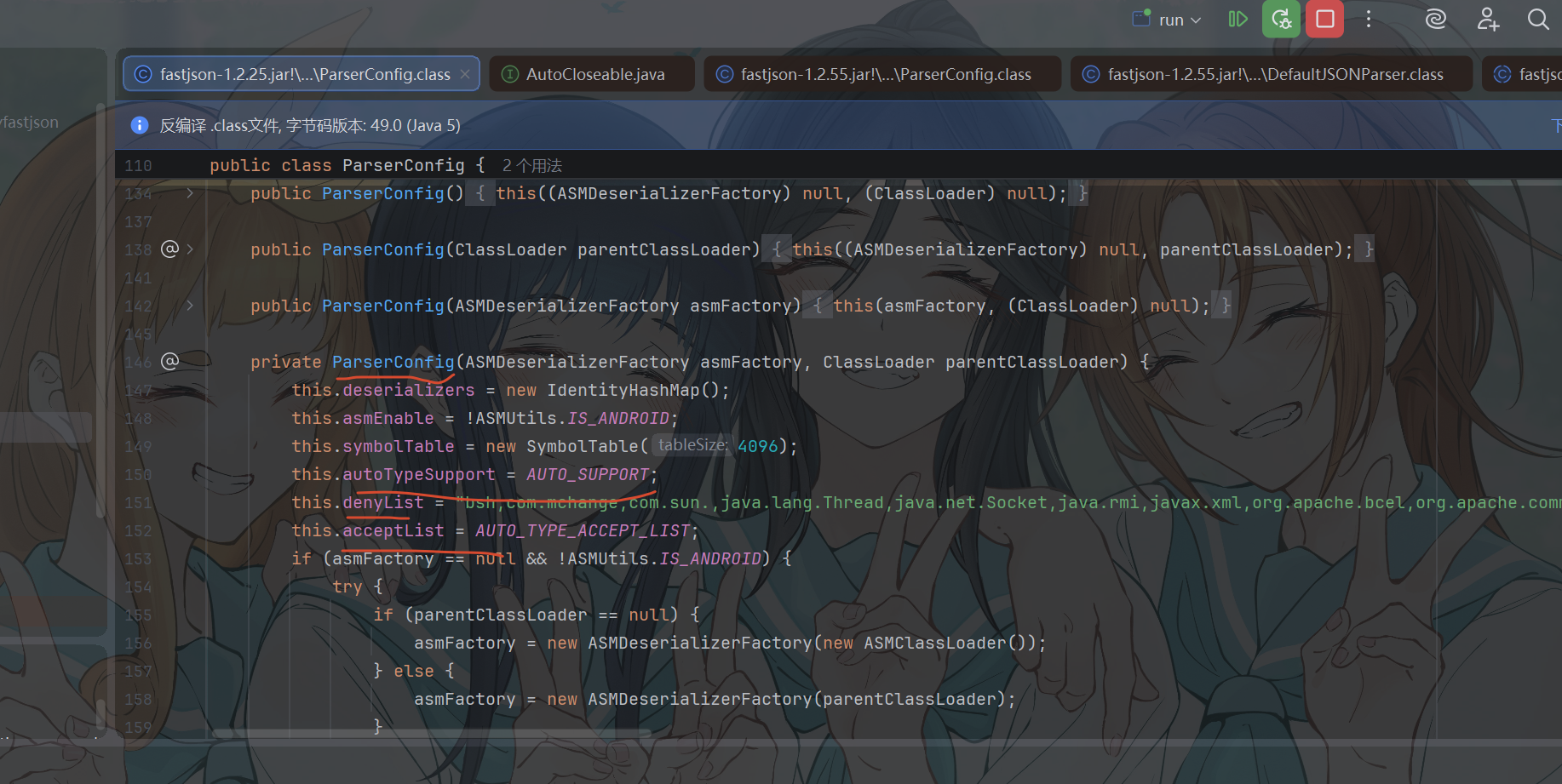Click the rerun debug icon

tap(1281, 19)
